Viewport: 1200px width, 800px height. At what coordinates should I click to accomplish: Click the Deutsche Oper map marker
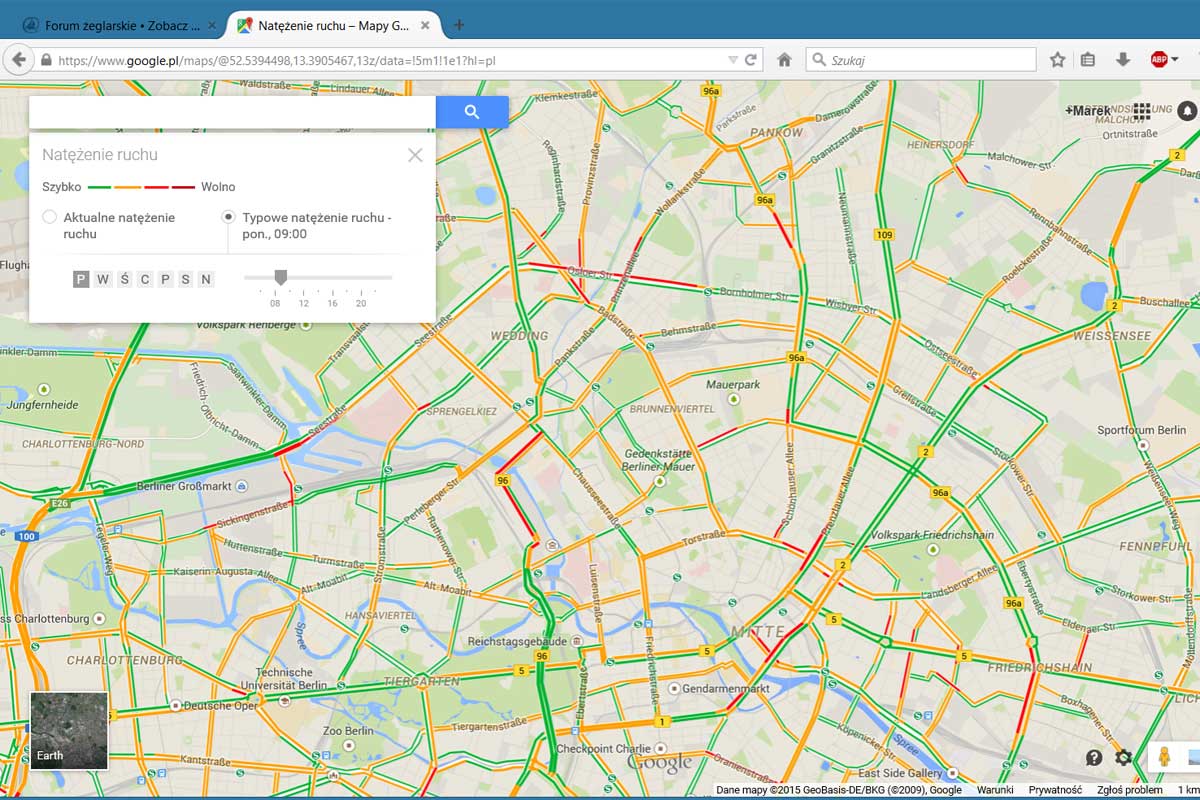pyautogui.click(x=175, y=705)
